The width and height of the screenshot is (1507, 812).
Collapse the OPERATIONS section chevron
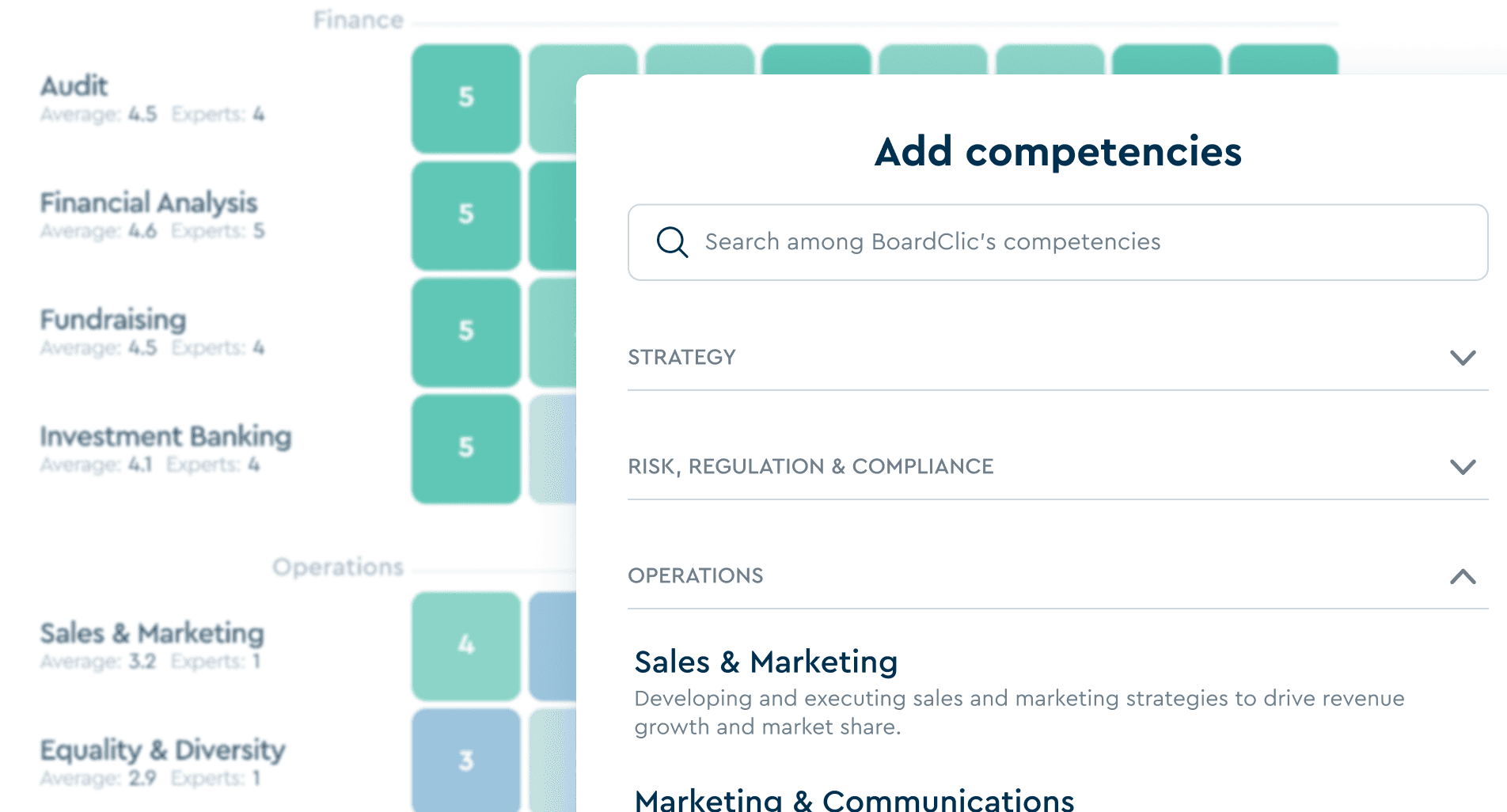pos(1463,576)
